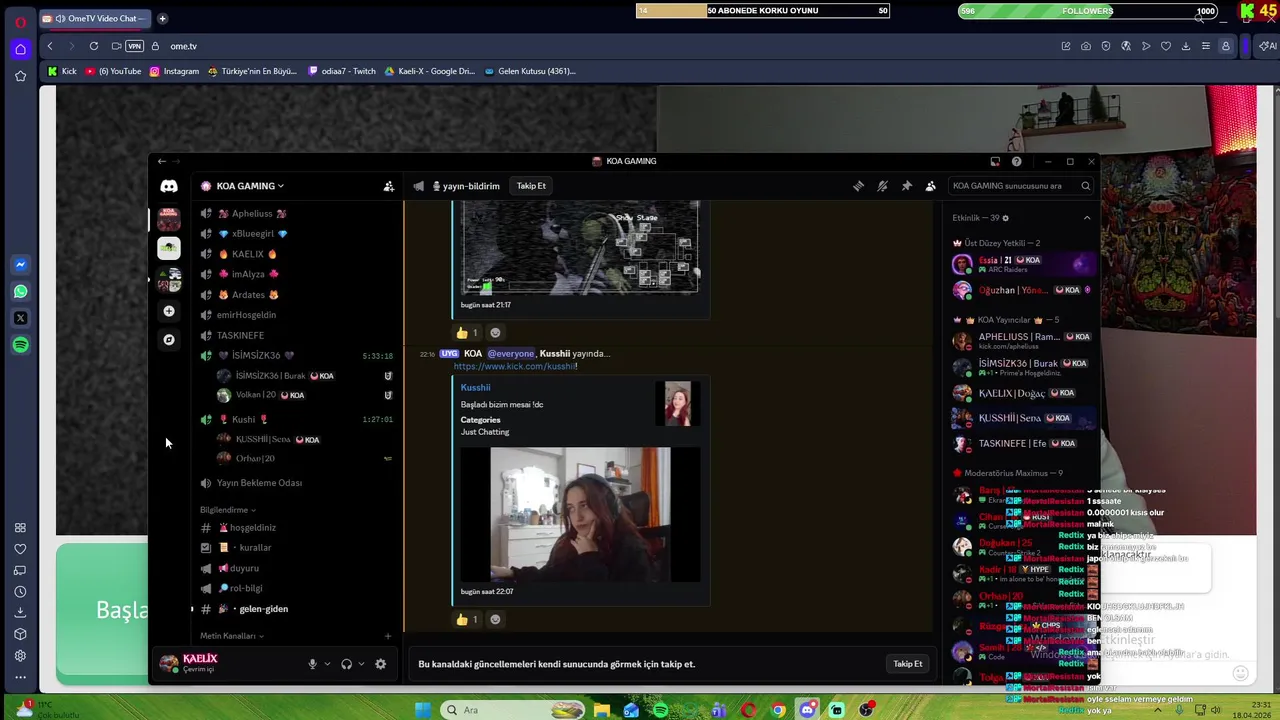Open Opera history clock icon in sidebar
The width and height of the screenshot is (1280, 720).
[20, 591]
